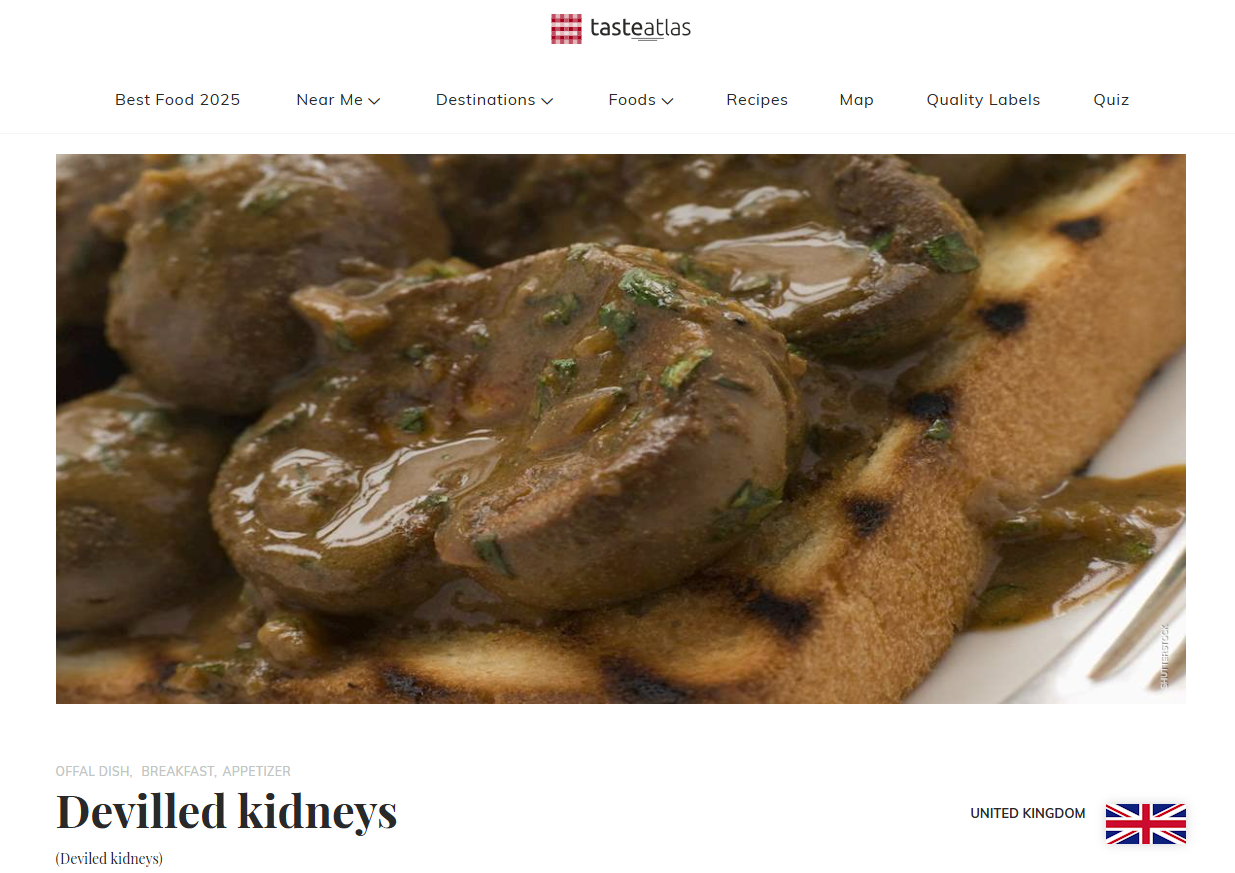1235x873 pixels.
Task: Click the TasteAtlas checkered logo icon
Action: tap(566, 29)
